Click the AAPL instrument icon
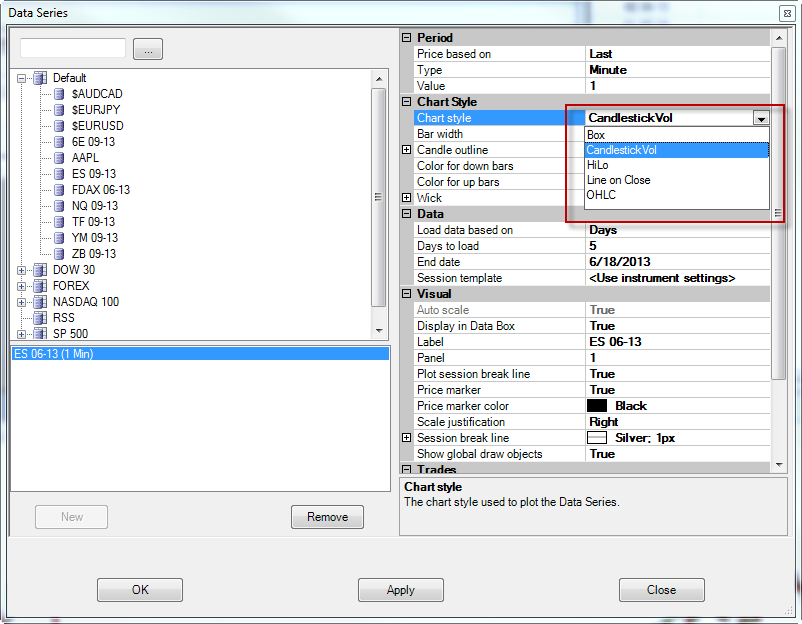 coord(59,158)
